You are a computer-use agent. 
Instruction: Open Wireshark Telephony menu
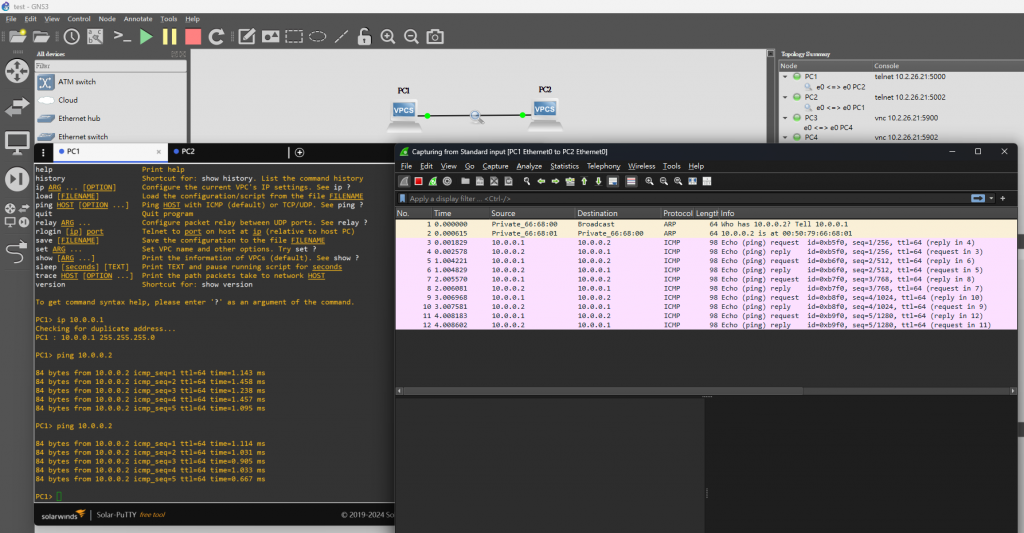(x=603, y=166)
